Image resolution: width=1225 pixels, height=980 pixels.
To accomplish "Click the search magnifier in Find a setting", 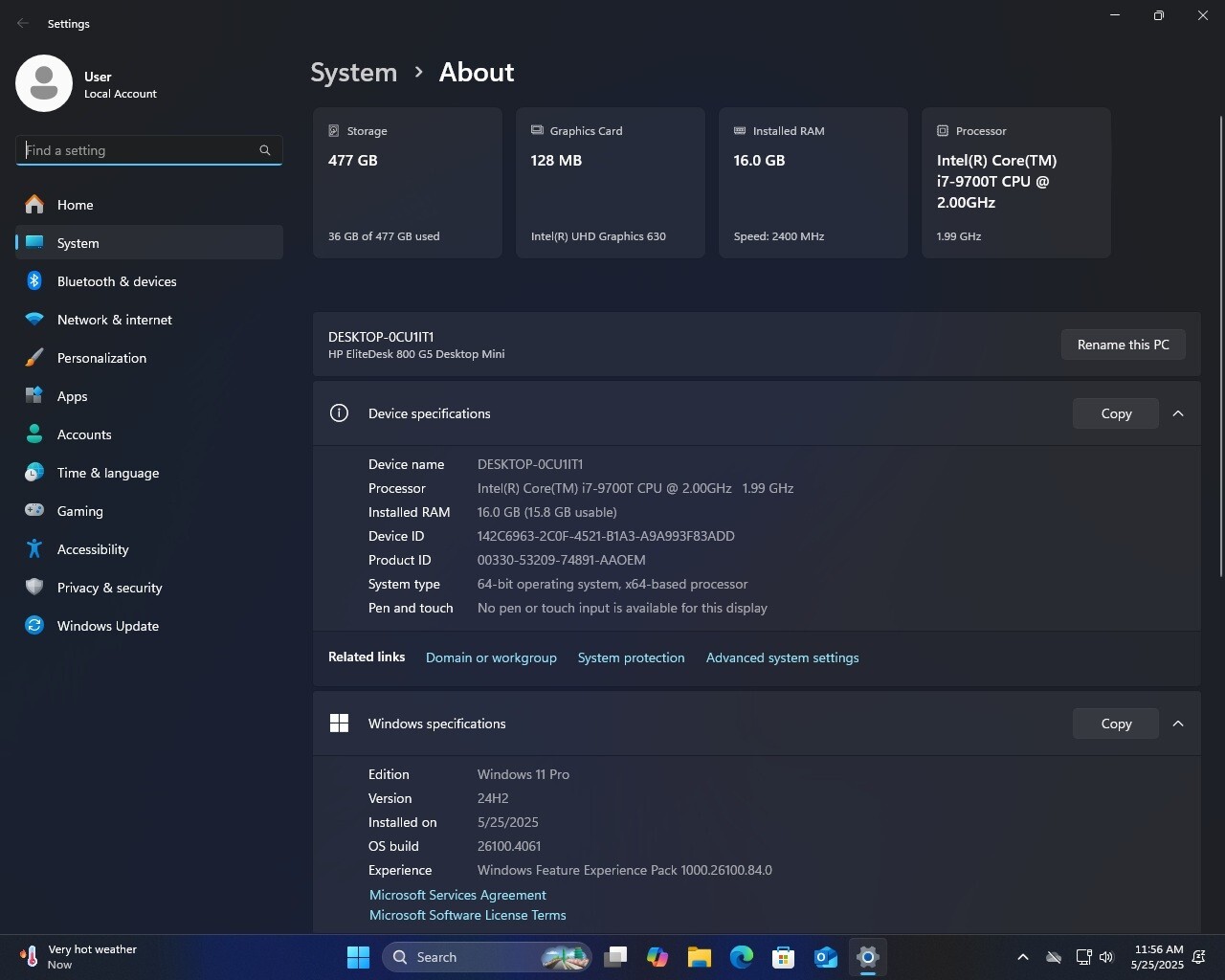I will pyautogui.click(x=265, y=150).
